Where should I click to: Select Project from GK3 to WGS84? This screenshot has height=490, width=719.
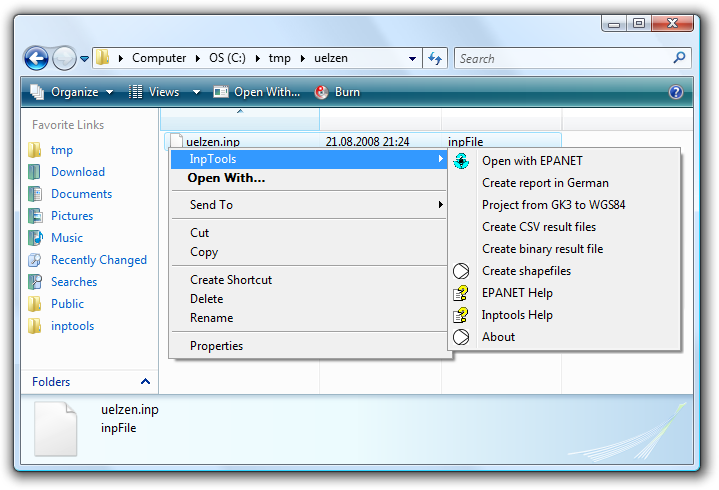564,205
